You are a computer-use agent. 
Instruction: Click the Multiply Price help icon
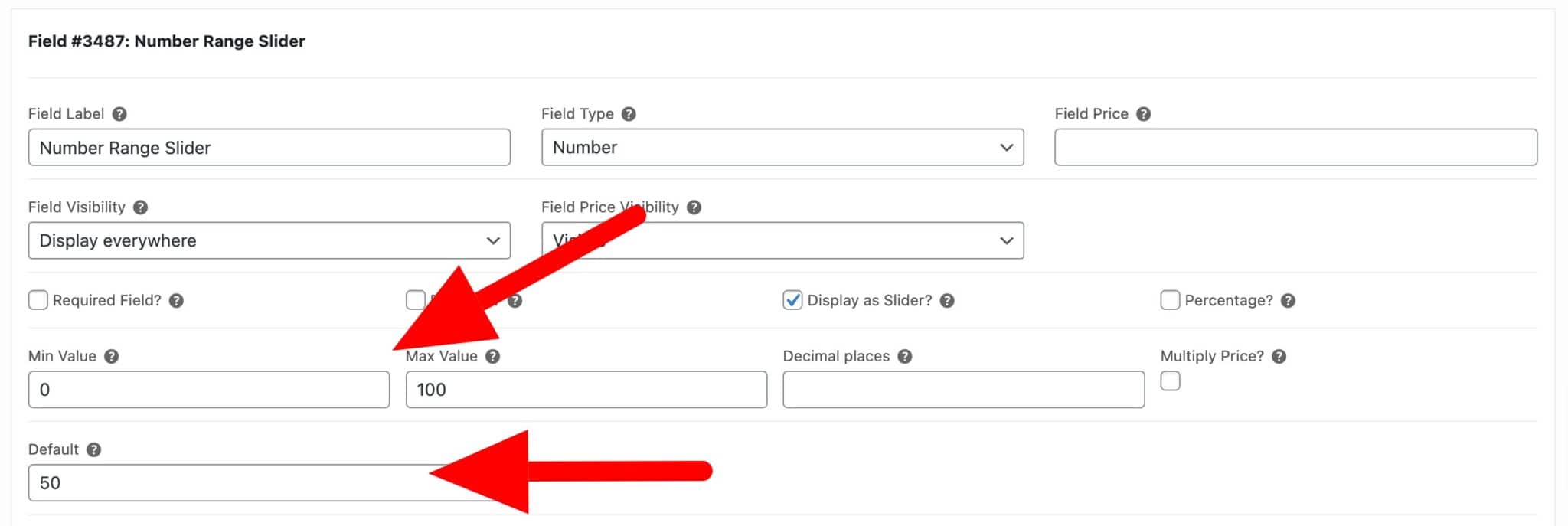pyautogui.click(x=1279, y=356)
